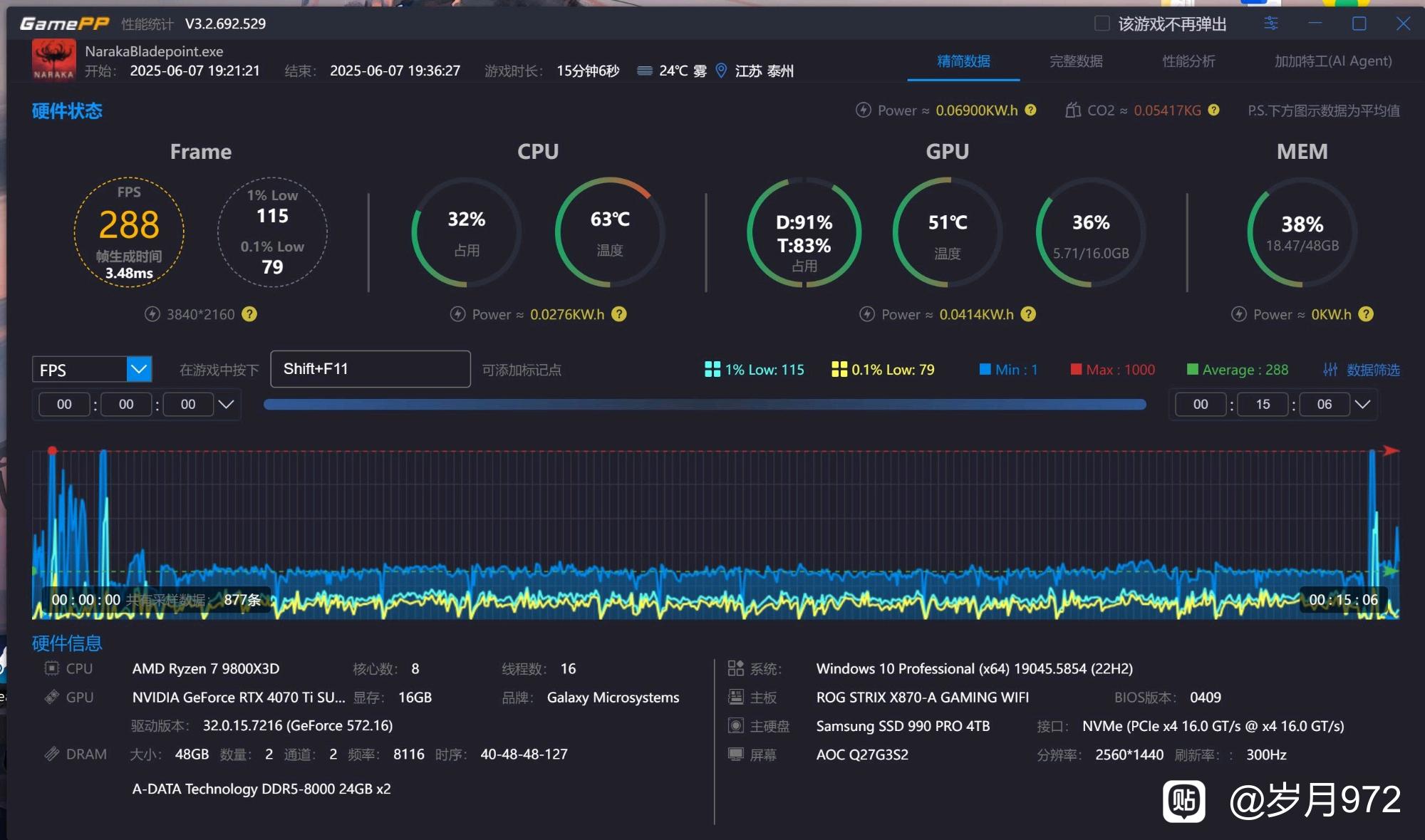This screenshot has height=840, width=1425.
Task: Click the 屏幕 monitor icon
Action: point(736,754)
